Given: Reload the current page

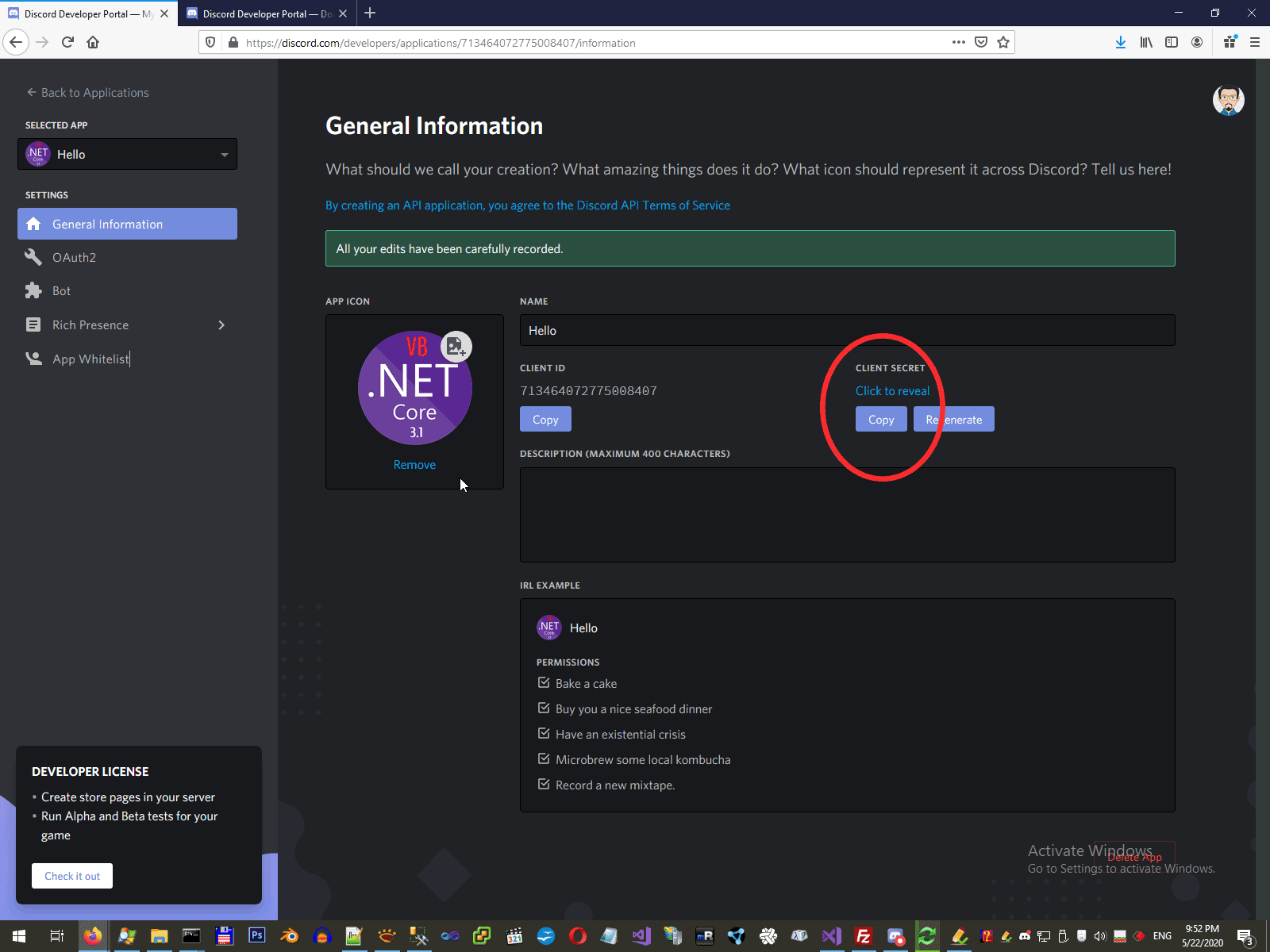Looking at the screenshot, I should point(67,42).
